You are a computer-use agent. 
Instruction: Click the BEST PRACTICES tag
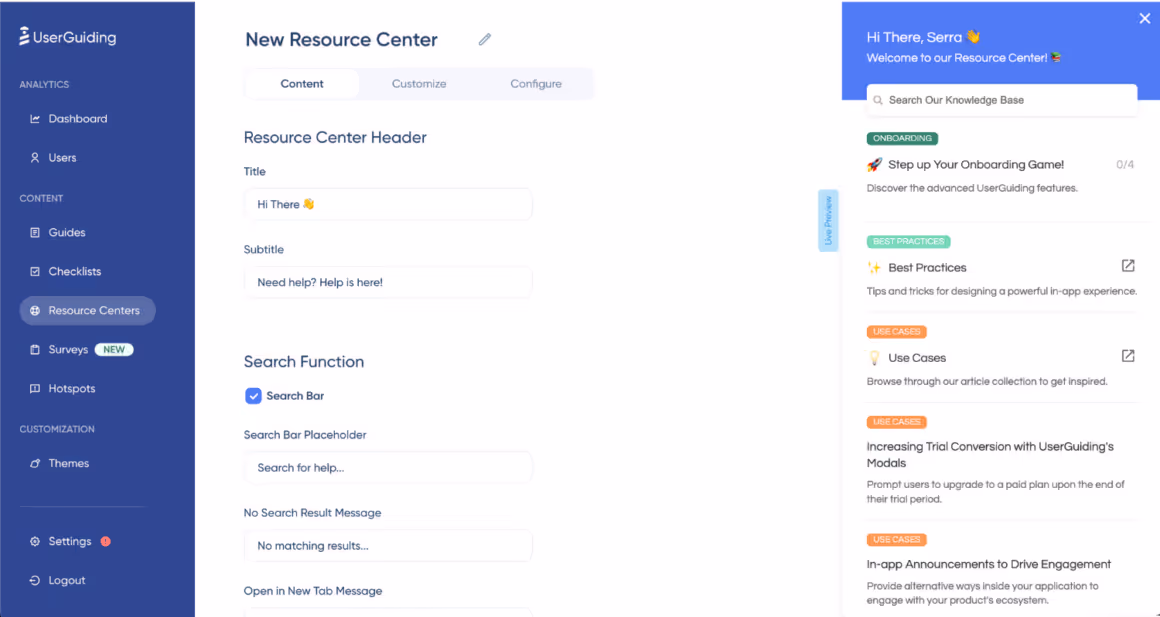pos(908,241)
